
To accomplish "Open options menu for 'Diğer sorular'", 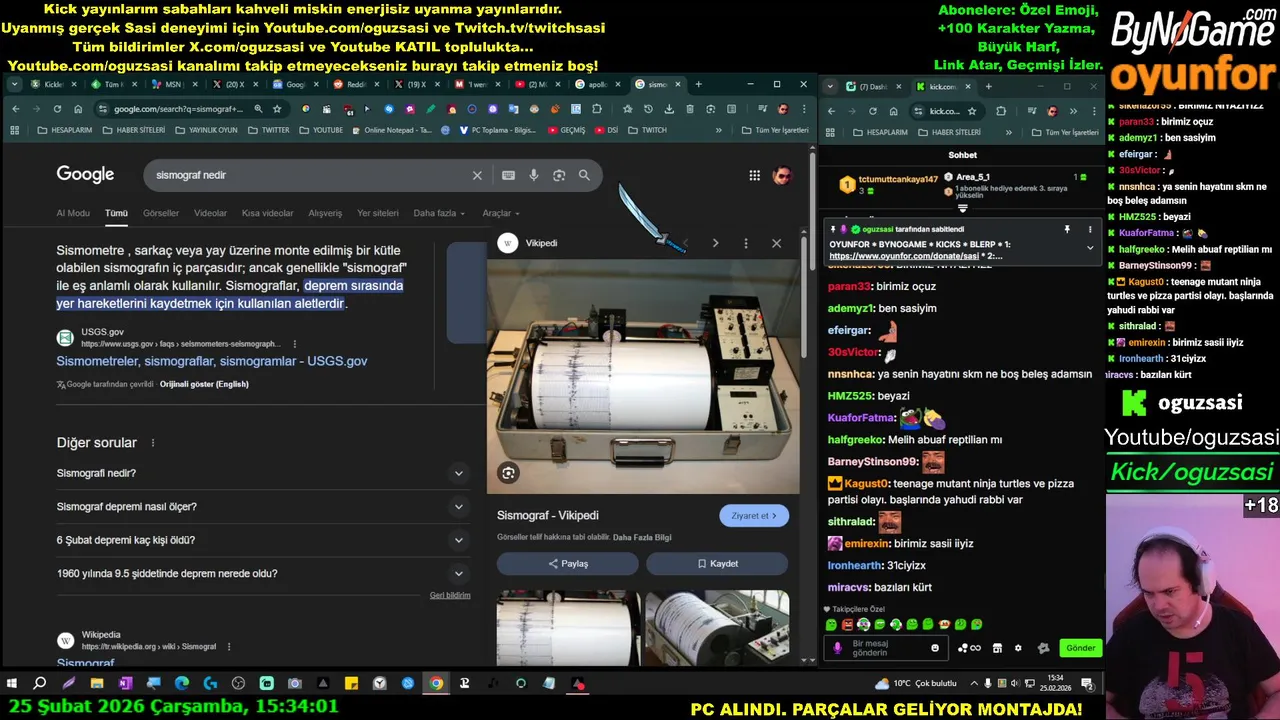I will click(153, 443).
